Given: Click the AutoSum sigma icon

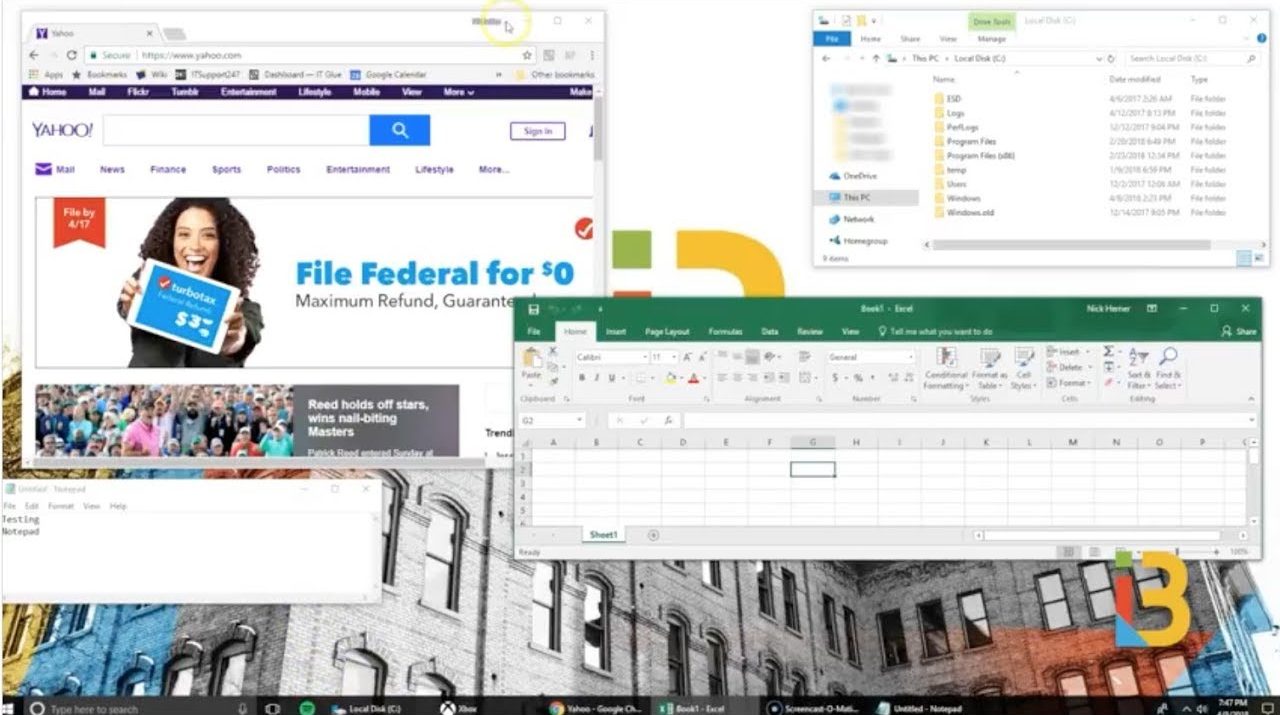Looking at the screenshot, I should (1109, 352).
